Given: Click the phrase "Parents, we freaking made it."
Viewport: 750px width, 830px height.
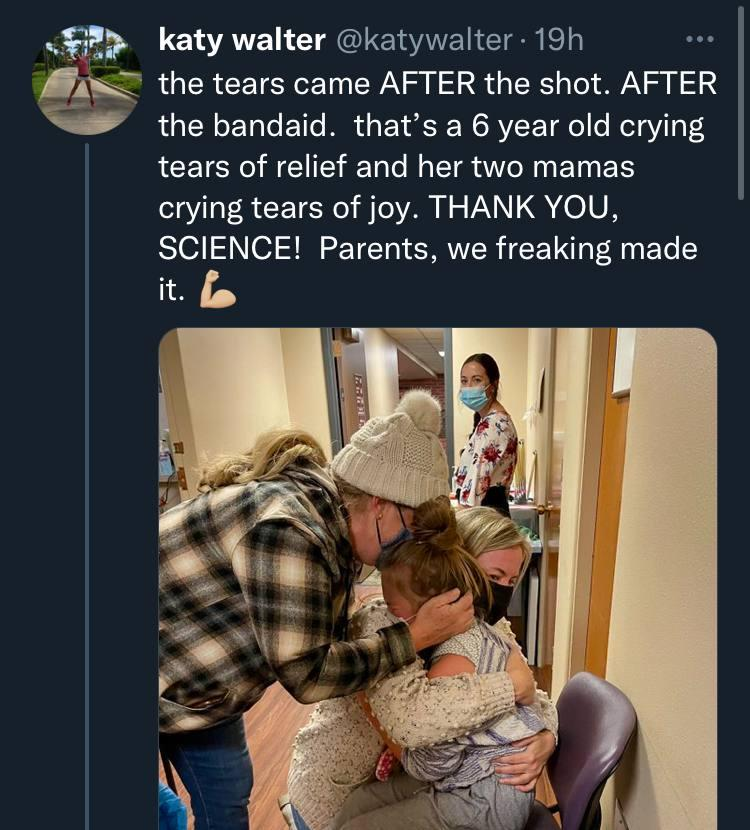Looking at the screenshot, I should pyautogui.click(x=508, y=250).
